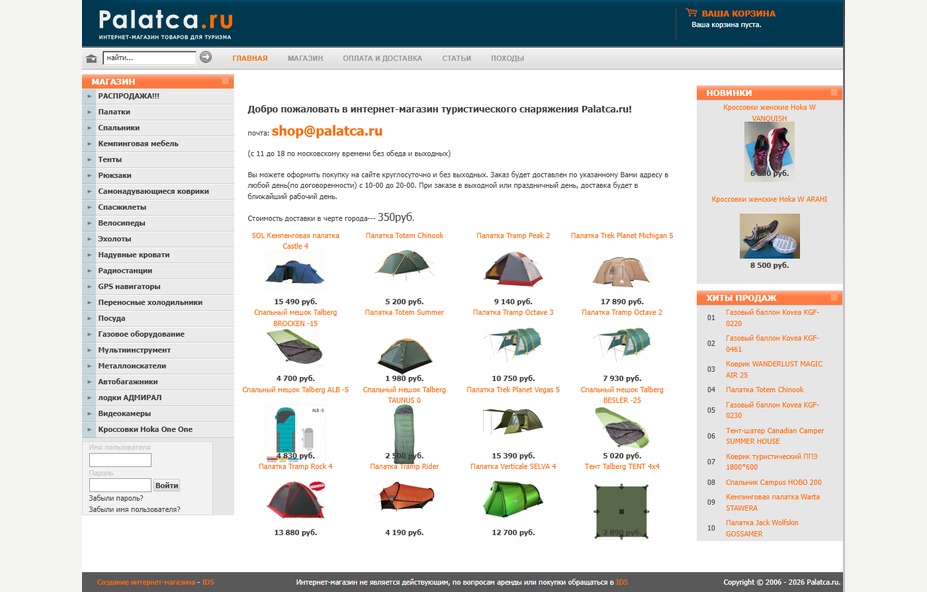Open Палатка Totem Summer product image

pos(404,354)
